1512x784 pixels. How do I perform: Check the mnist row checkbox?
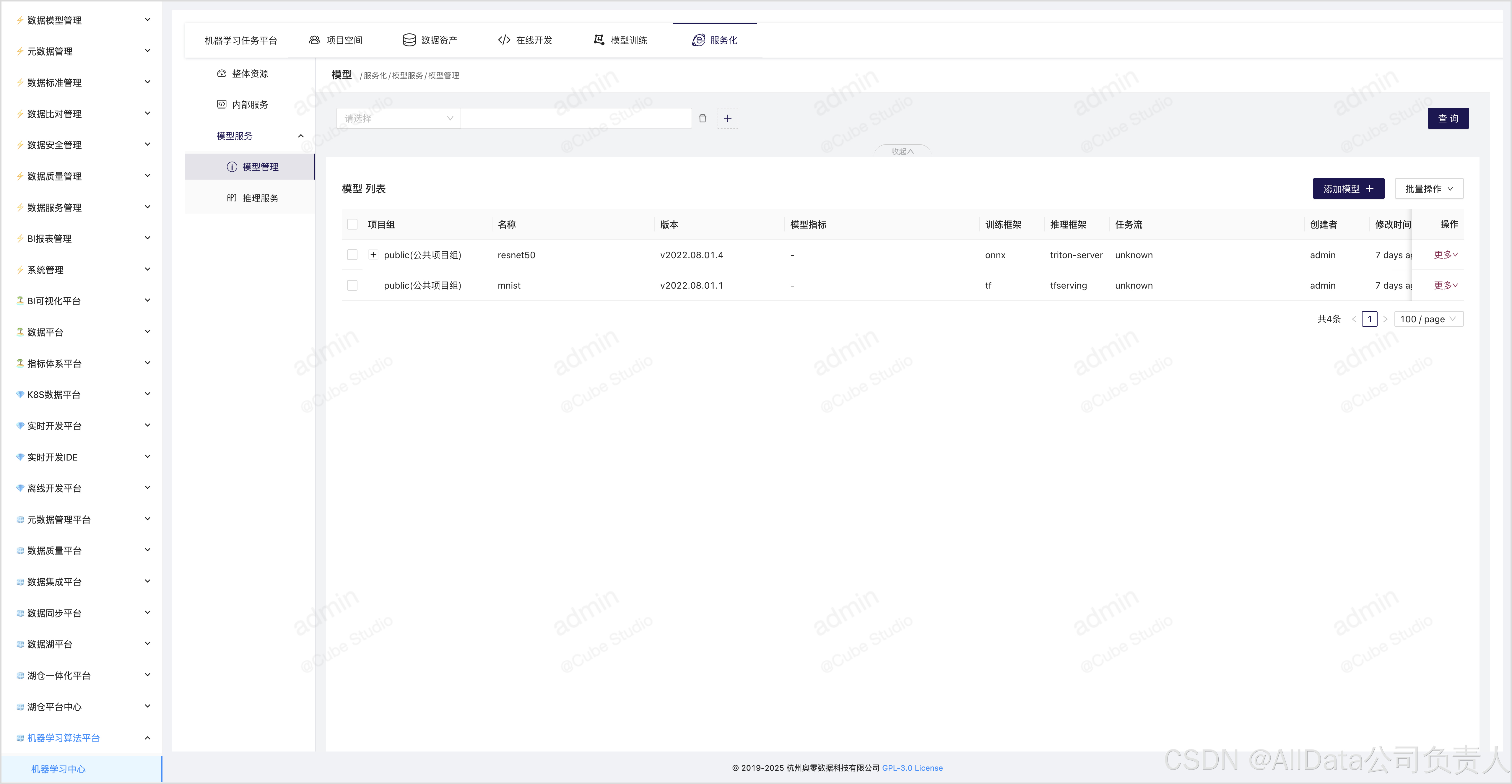(352, 285)
